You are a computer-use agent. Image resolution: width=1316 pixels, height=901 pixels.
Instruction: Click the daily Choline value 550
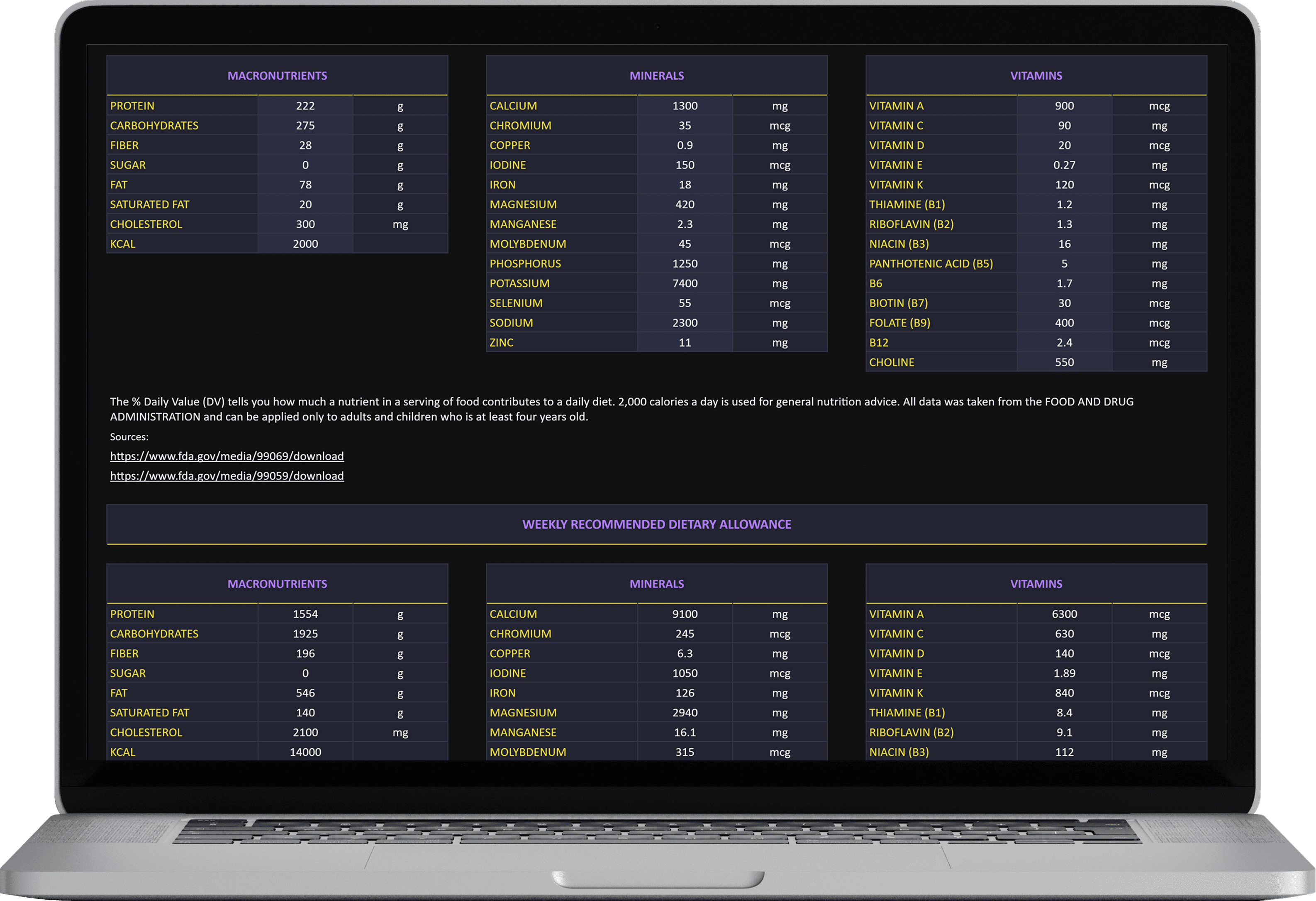(1064, 363)
